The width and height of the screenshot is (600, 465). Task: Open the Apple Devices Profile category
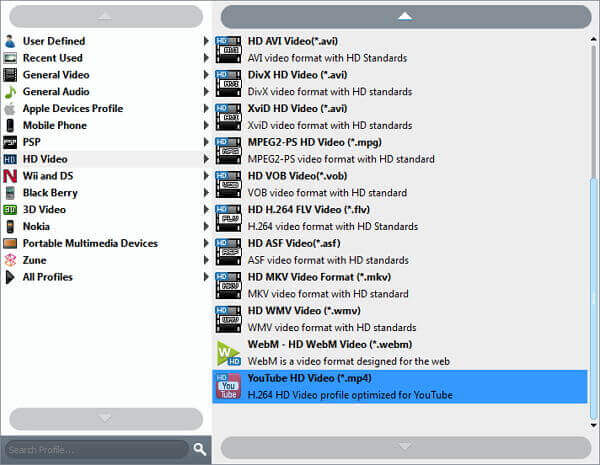point(106,108)
